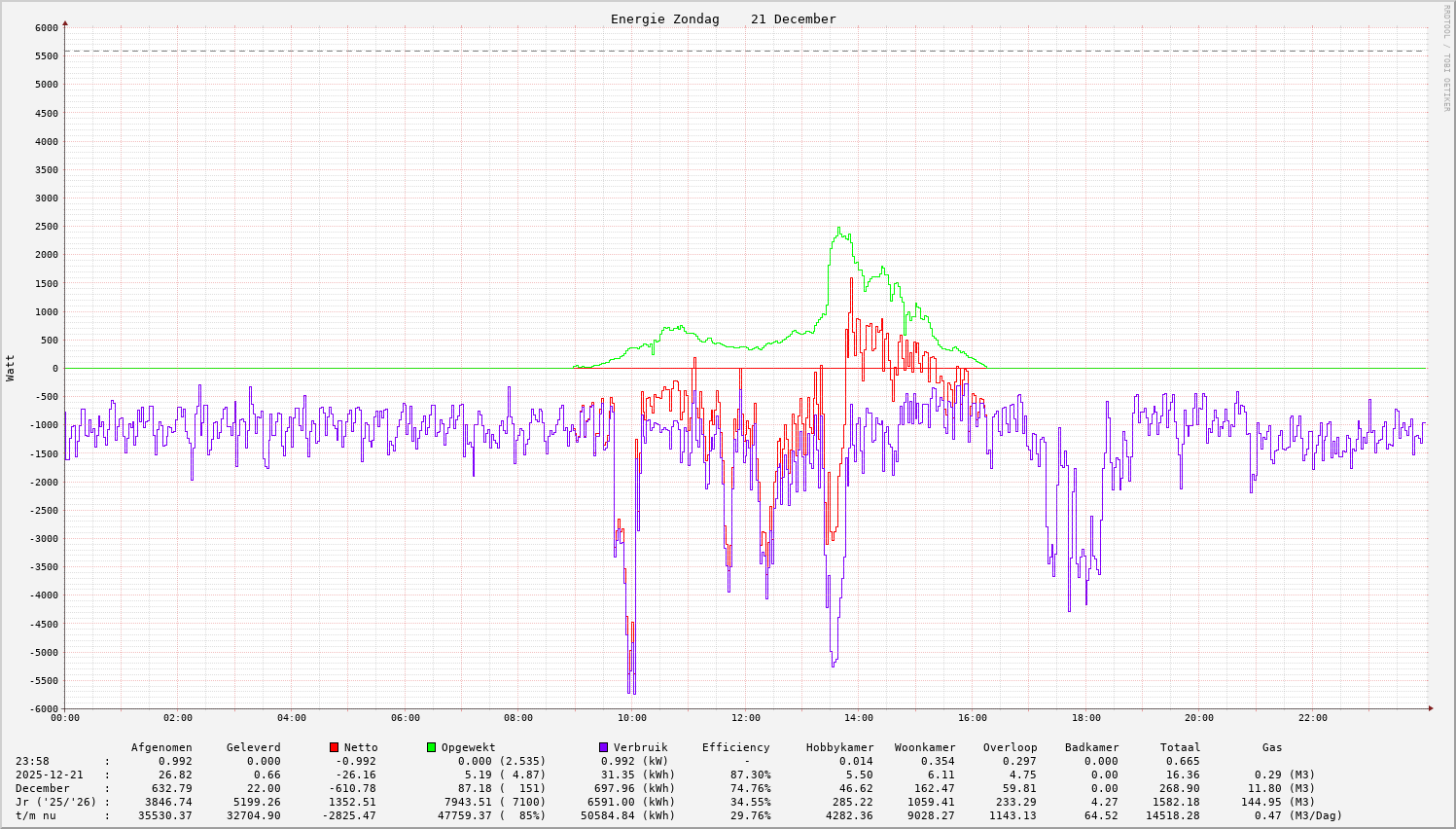Select the 'Hobbykamer' column header

point(839,747)
